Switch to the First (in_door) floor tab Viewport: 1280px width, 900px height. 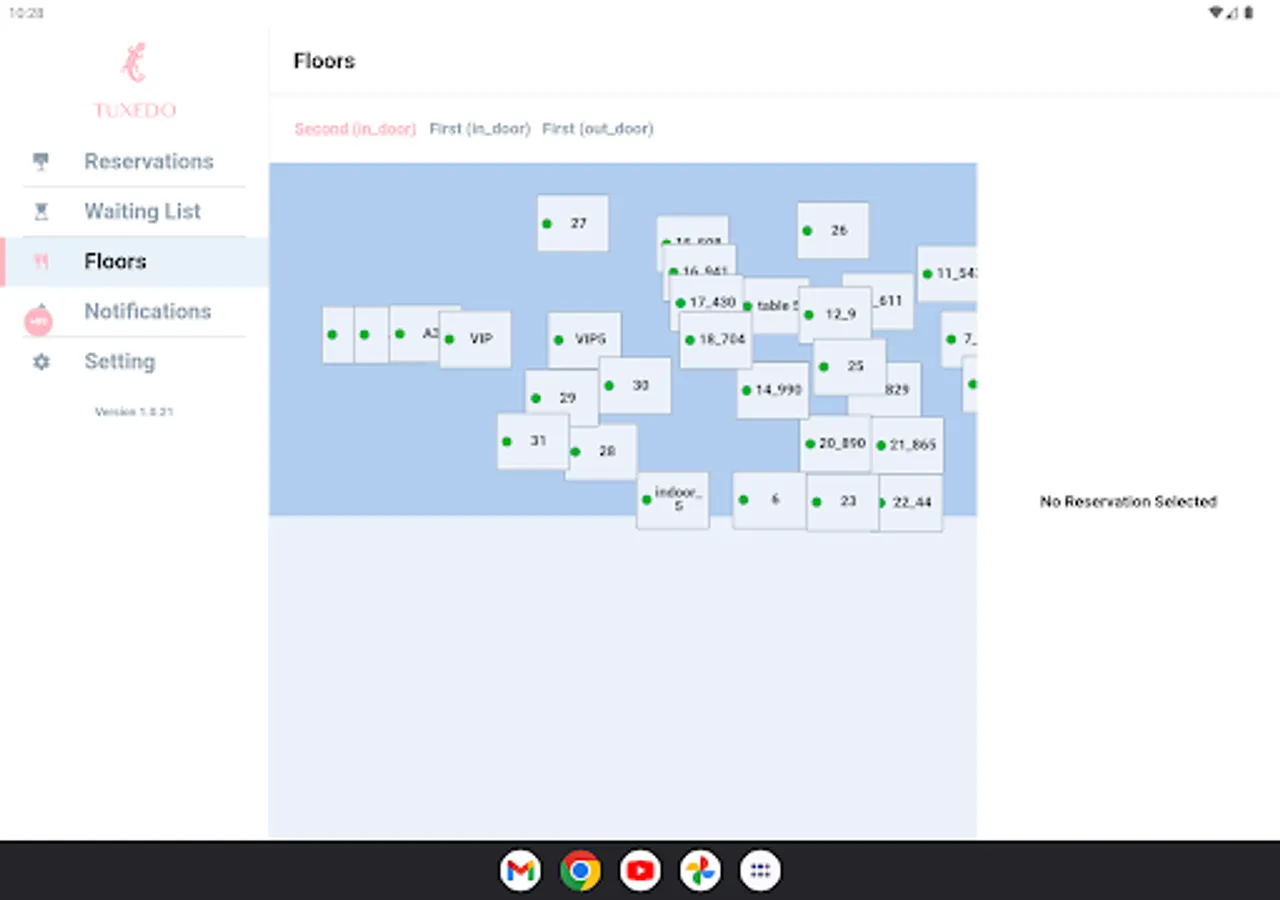tap(479, 128)
